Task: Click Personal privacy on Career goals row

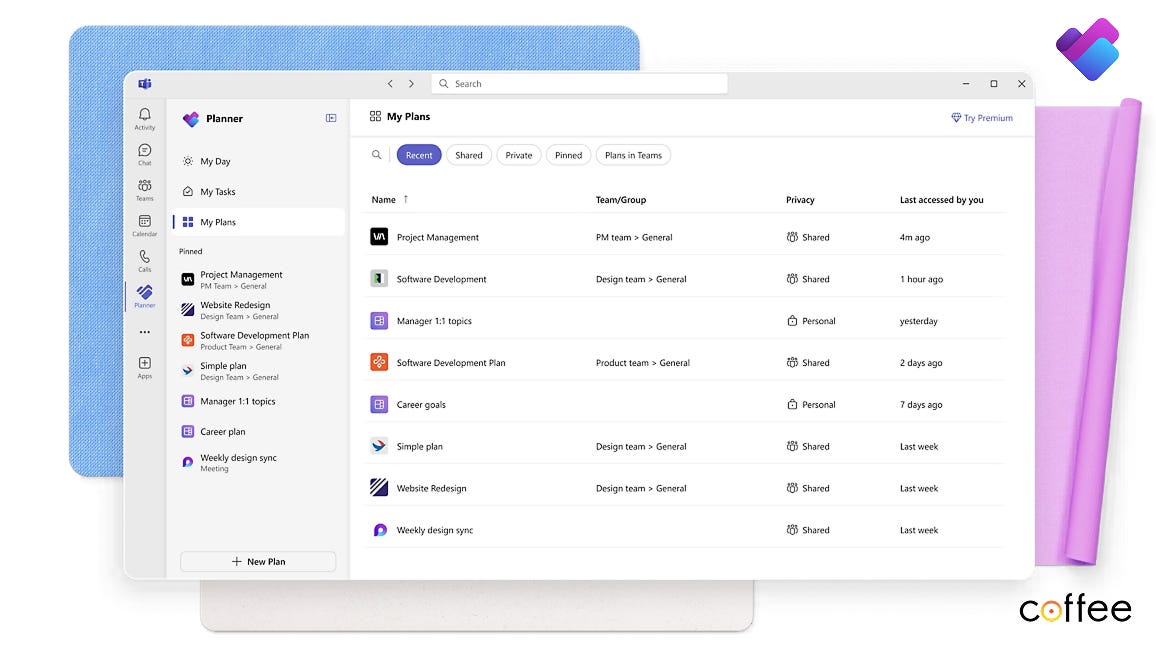Action: (x=811, y=405)
